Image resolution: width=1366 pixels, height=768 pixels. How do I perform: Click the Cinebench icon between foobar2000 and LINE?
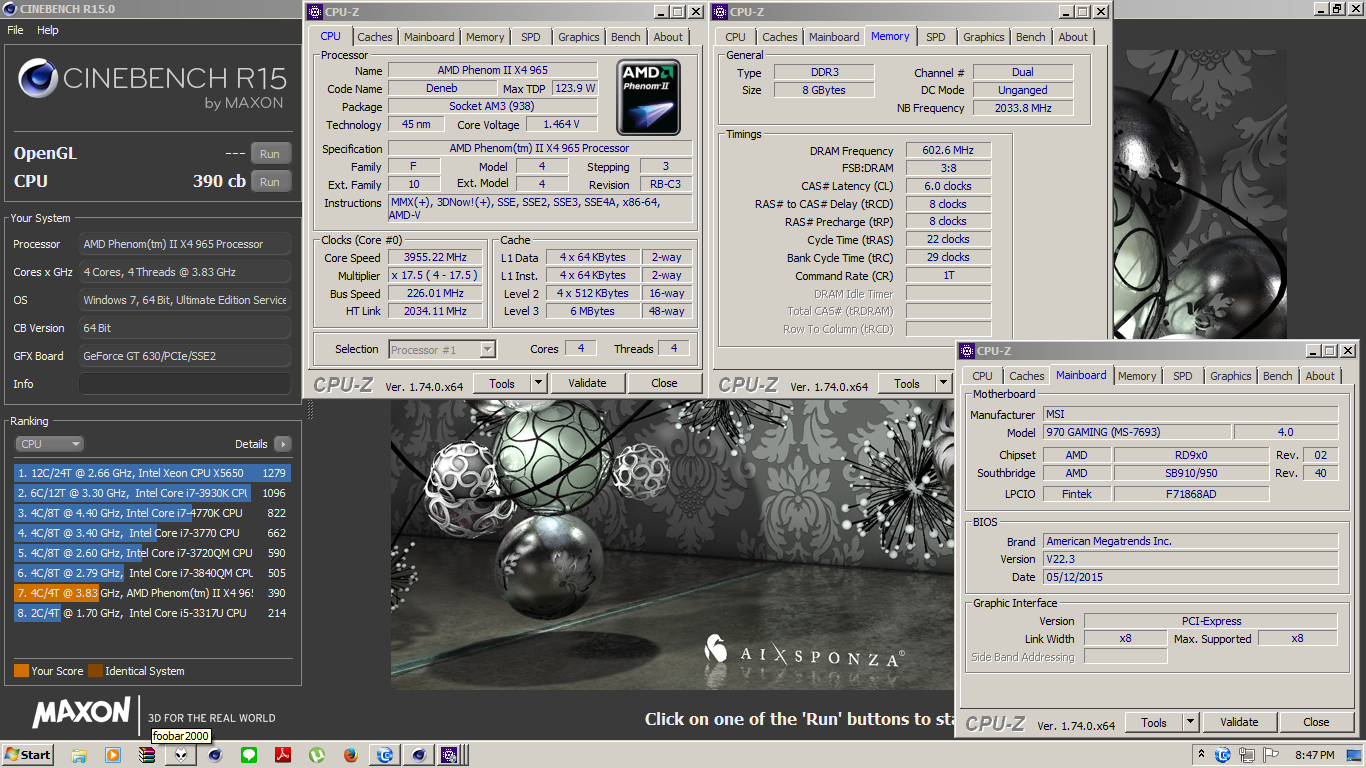(x=215, y=755)
